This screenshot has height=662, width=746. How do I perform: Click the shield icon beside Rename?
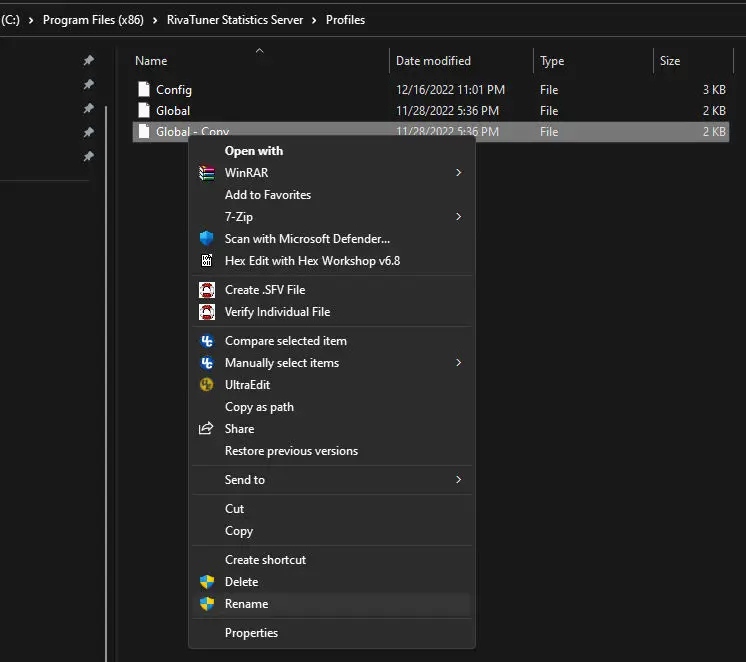pyautogui.click(x=206, y=603)
